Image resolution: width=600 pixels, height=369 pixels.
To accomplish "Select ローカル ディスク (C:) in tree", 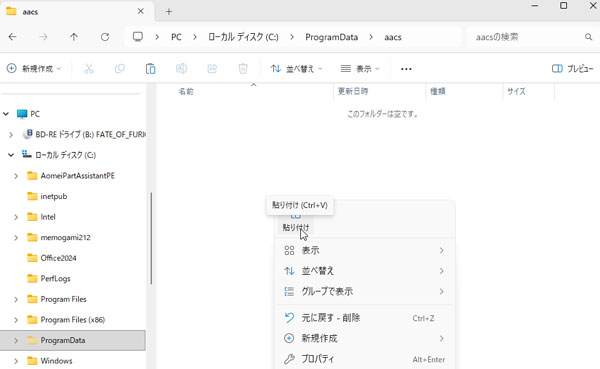I will [x=59, y=155].
